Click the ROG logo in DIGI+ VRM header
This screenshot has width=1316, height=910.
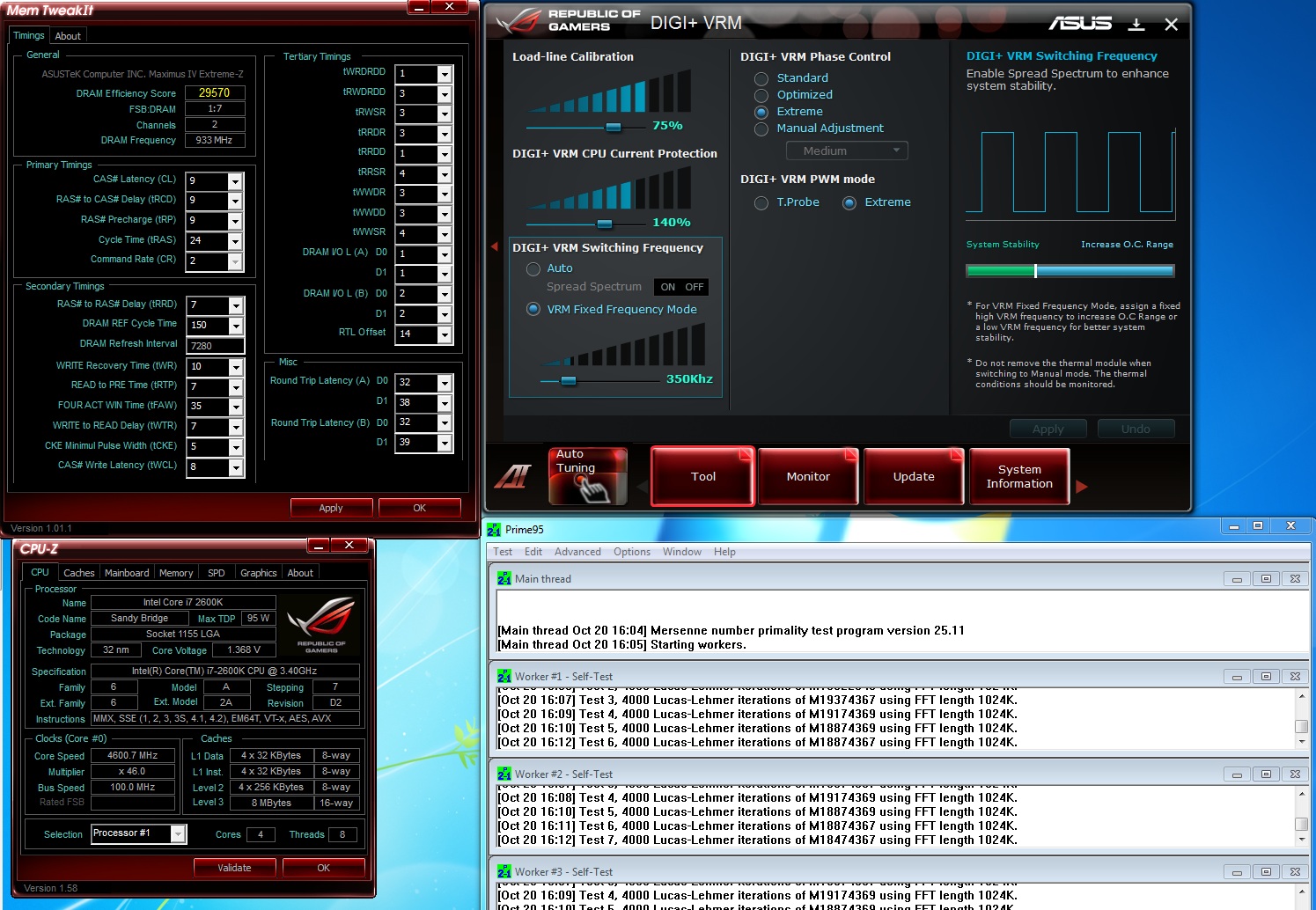click(x=519, y=20)
